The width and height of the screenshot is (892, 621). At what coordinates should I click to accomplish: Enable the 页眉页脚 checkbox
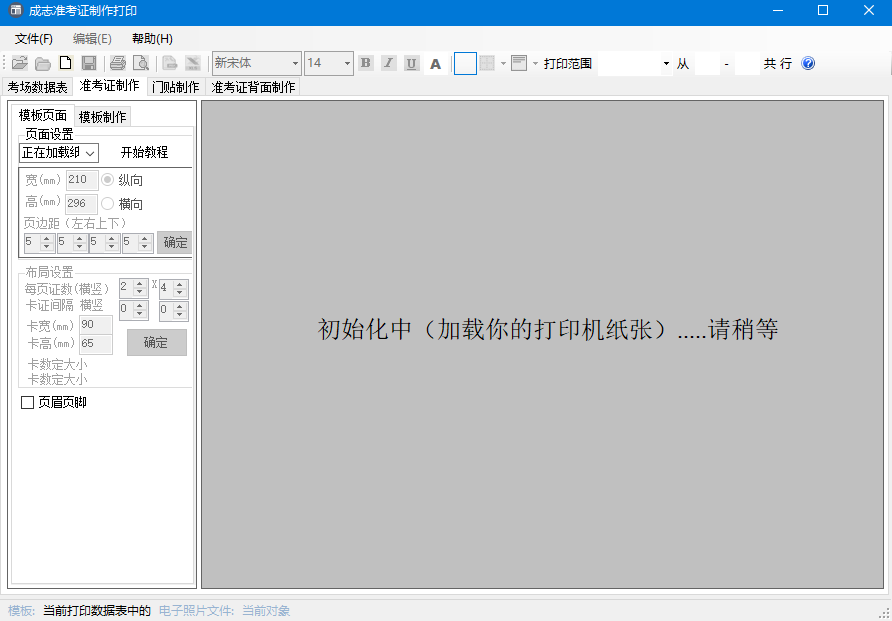click(x=27, y=402)
